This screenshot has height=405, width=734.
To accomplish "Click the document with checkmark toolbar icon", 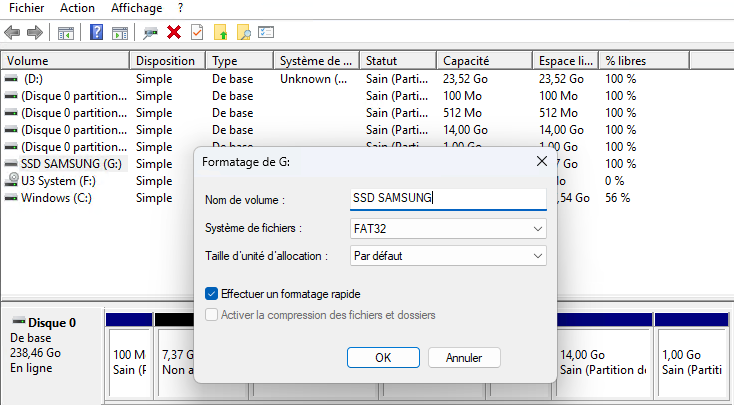I will 197,32.
